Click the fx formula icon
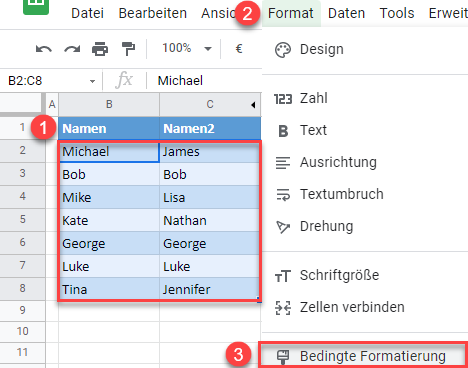This screenshot has width=468, height=368. 124,80
